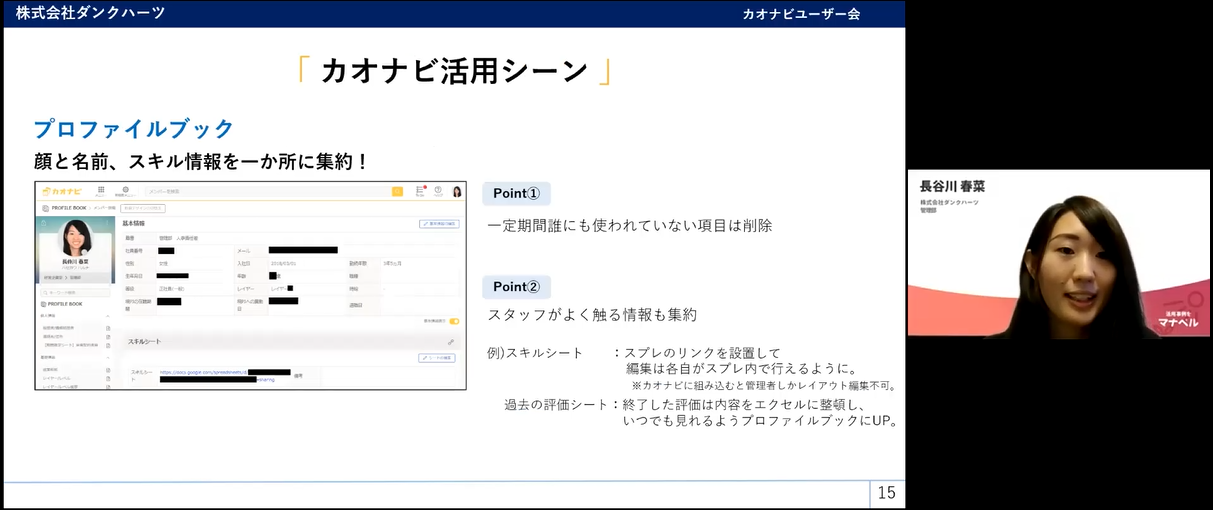Collapse the 個人情報 sidebar section chevron

click(108, 314)
